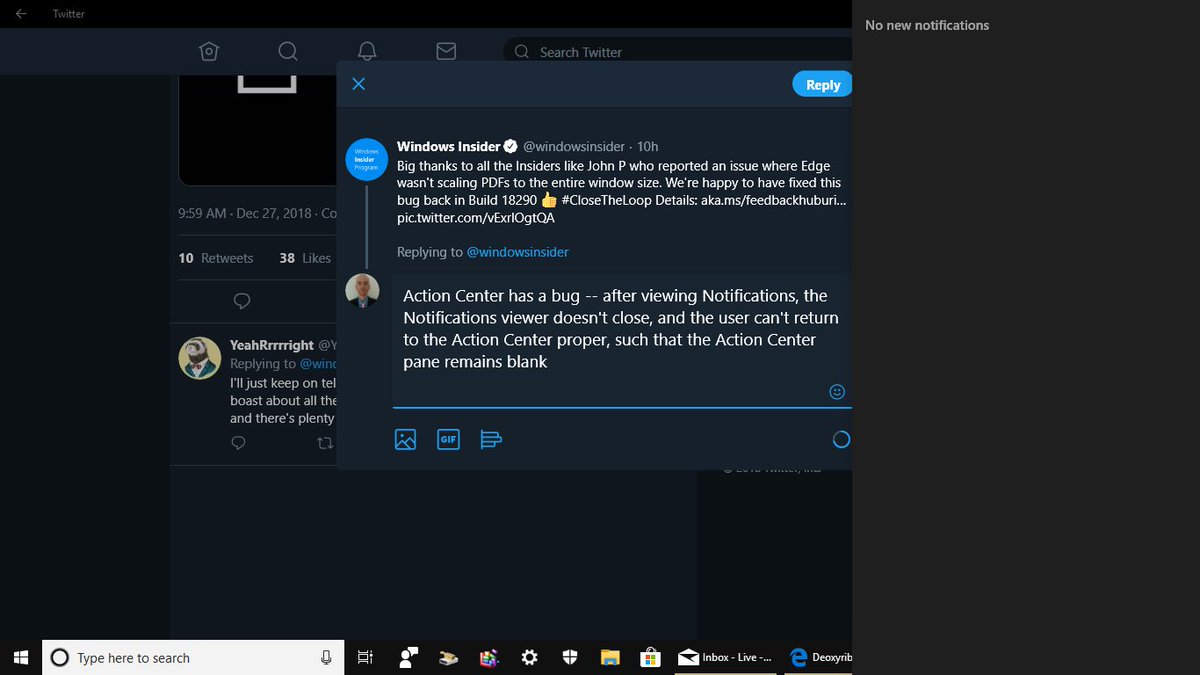The image size is (1200, 675).
Task: Open Settings gear in the taskbar
Action: [529, 657]
